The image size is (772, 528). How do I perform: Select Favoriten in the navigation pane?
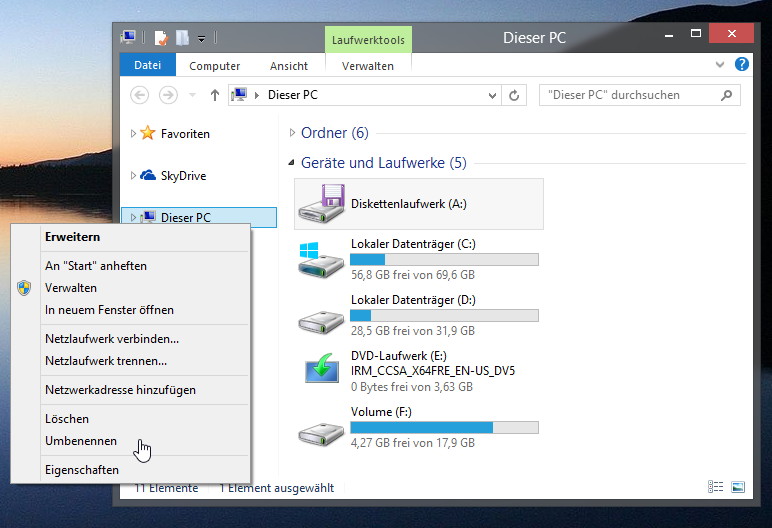185,134
